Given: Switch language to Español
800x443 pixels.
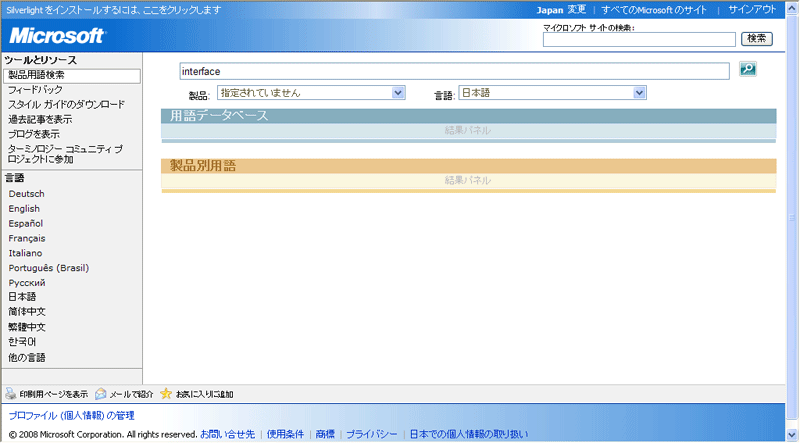Looking at the screenshot, I should pyautogui.click(x=26, y=224).
